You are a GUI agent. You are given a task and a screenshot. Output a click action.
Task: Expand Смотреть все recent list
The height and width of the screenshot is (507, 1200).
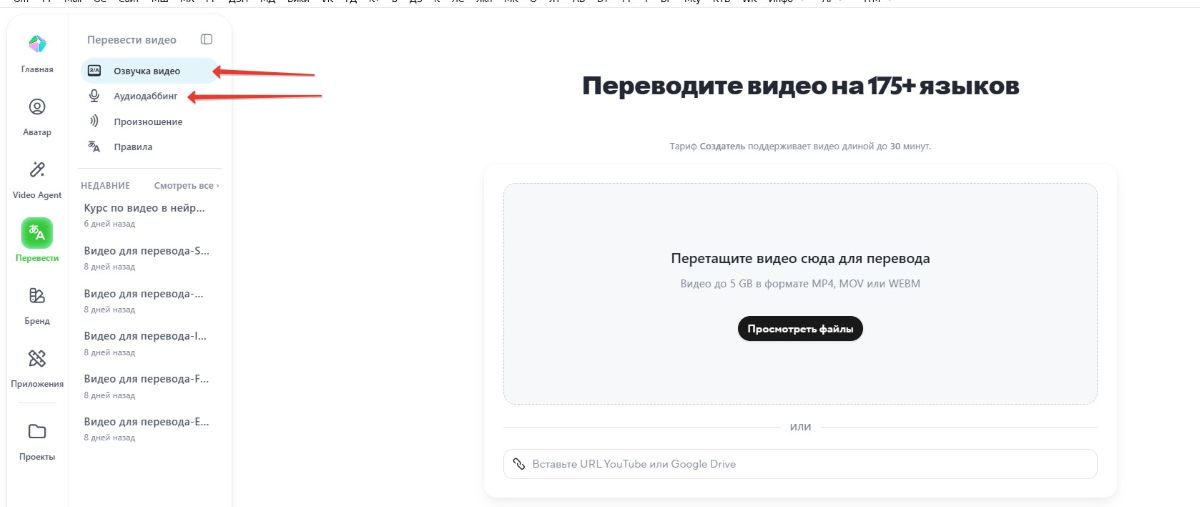[x=186, y=186]
